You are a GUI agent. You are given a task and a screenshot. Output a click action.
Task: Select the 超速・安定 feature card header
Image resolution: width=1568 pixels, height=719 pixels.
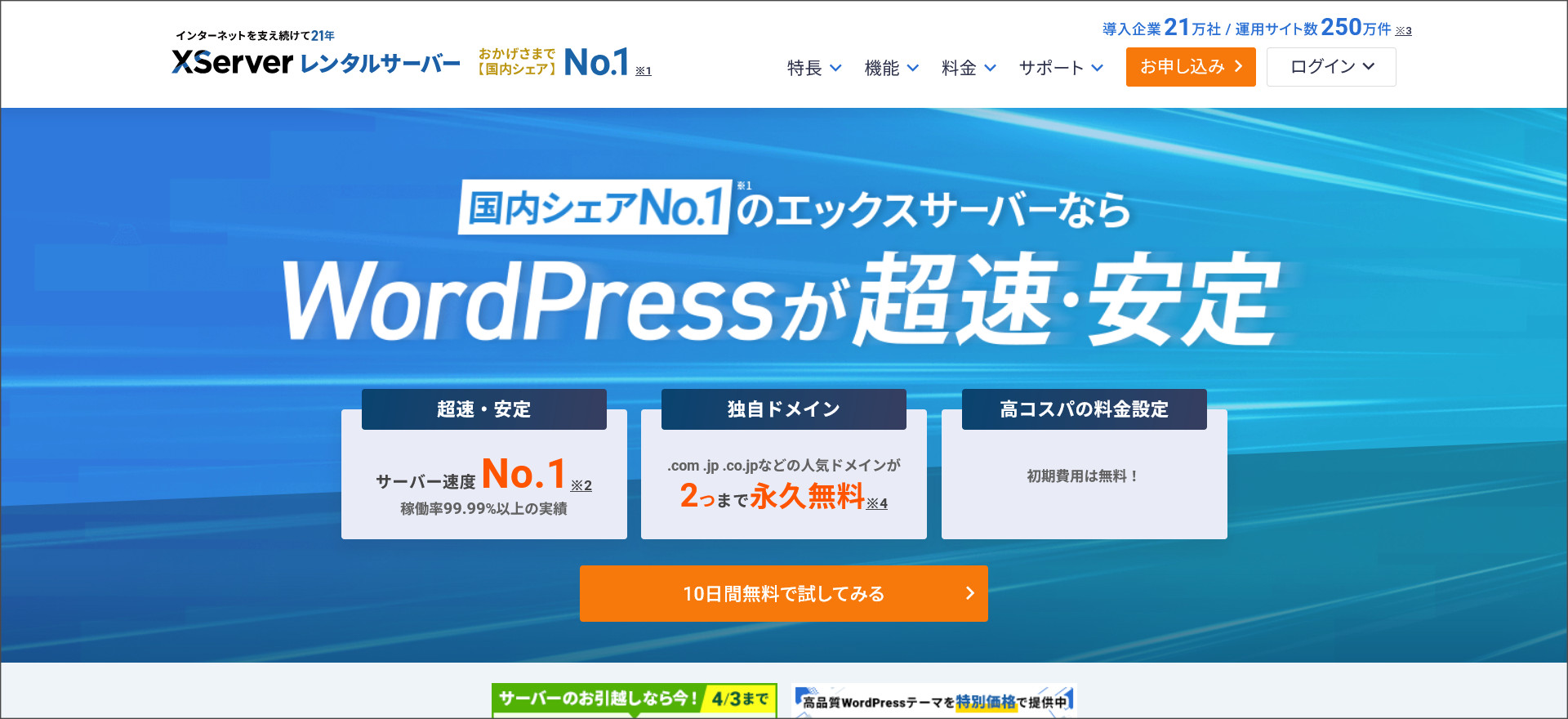coord(484,409)
